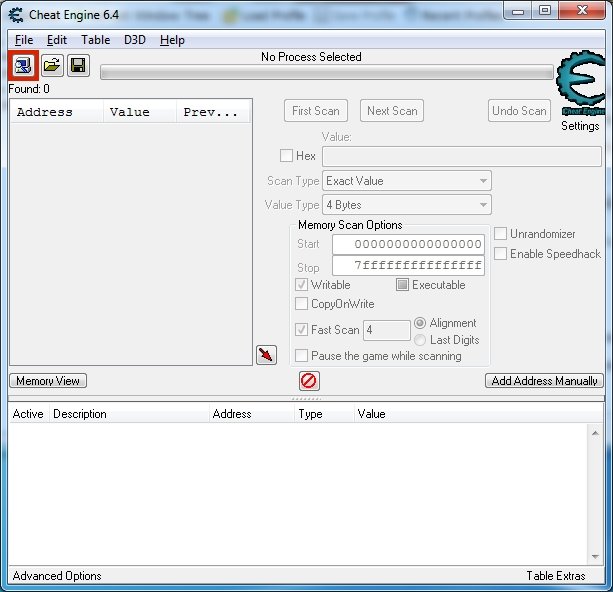Click the First Scan button
Image resolution: width=613 pixels, height=592 pixels.
click(x=316, y=111)
